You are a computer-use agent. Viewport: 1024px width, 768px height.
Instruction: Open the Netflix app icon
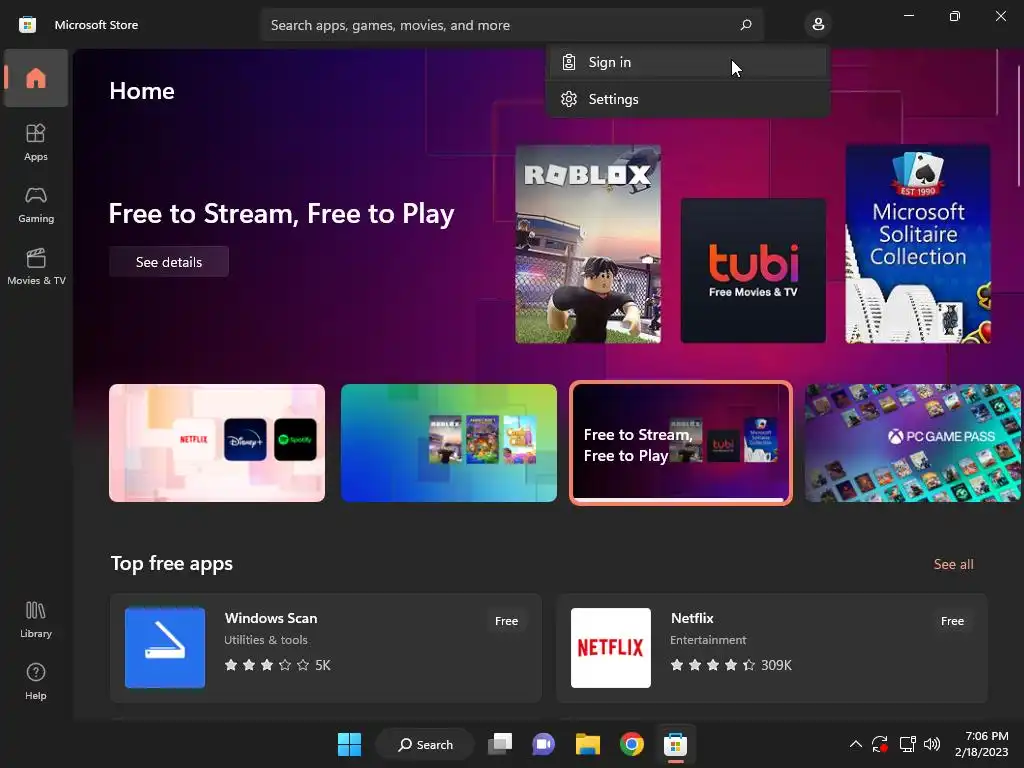611,648
